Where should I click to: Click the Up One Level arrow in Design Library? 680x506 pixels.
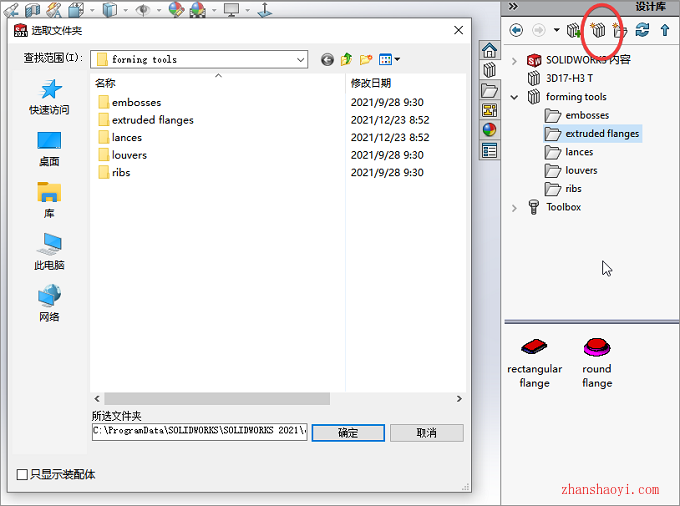665,30
